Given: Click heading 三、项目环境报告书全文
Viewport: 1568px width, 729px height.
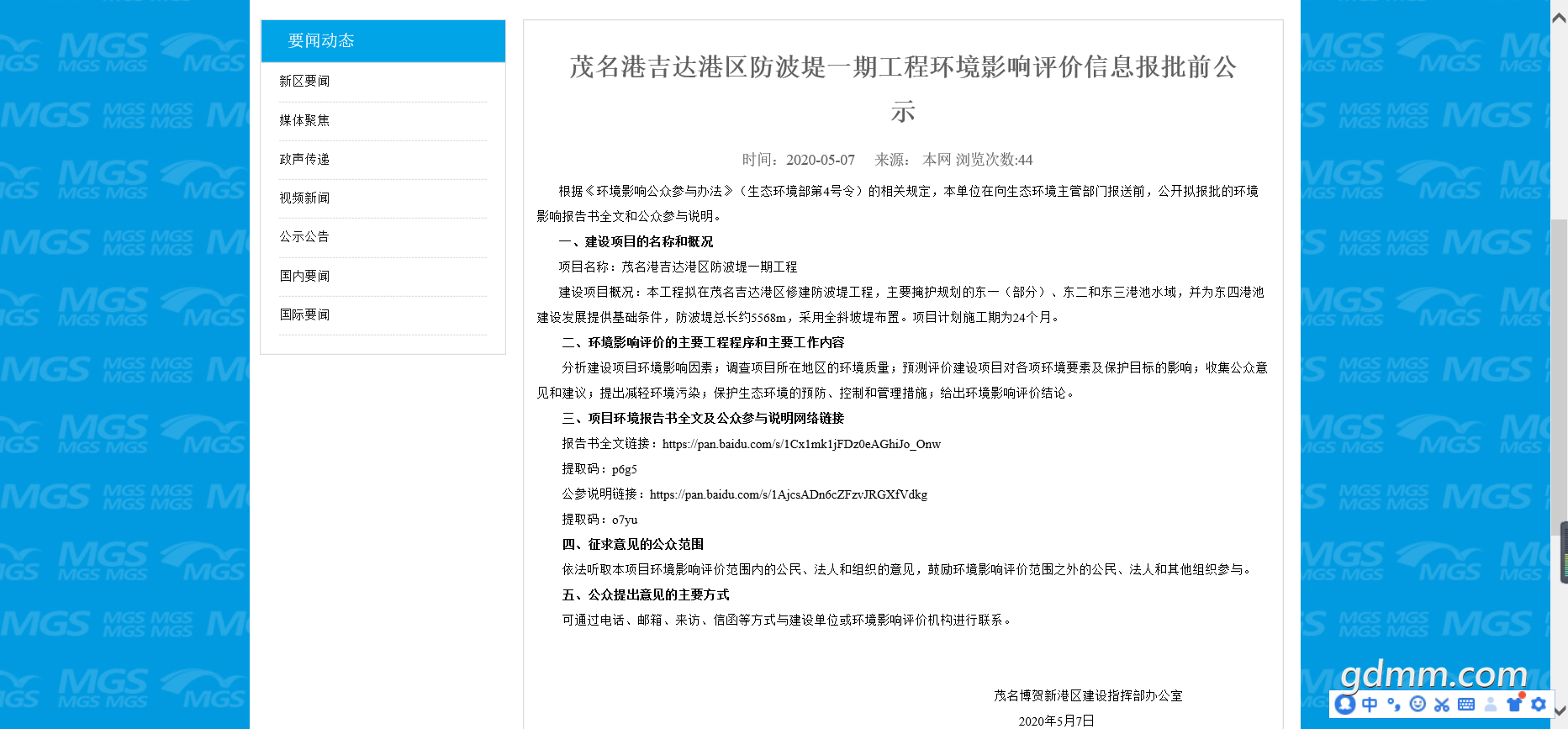Looking at the screenshot, I should (x=703, y=418).
